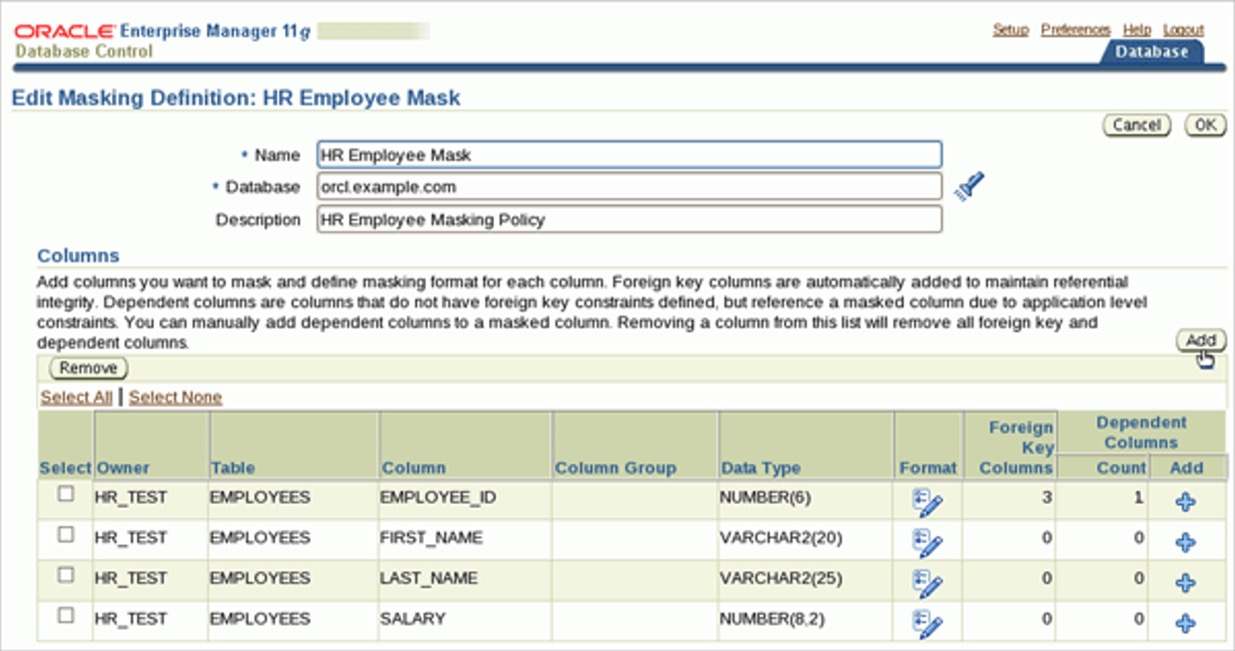
Task: Click the Oracle Enterprise Manager logo
Action: coord(163,31)
